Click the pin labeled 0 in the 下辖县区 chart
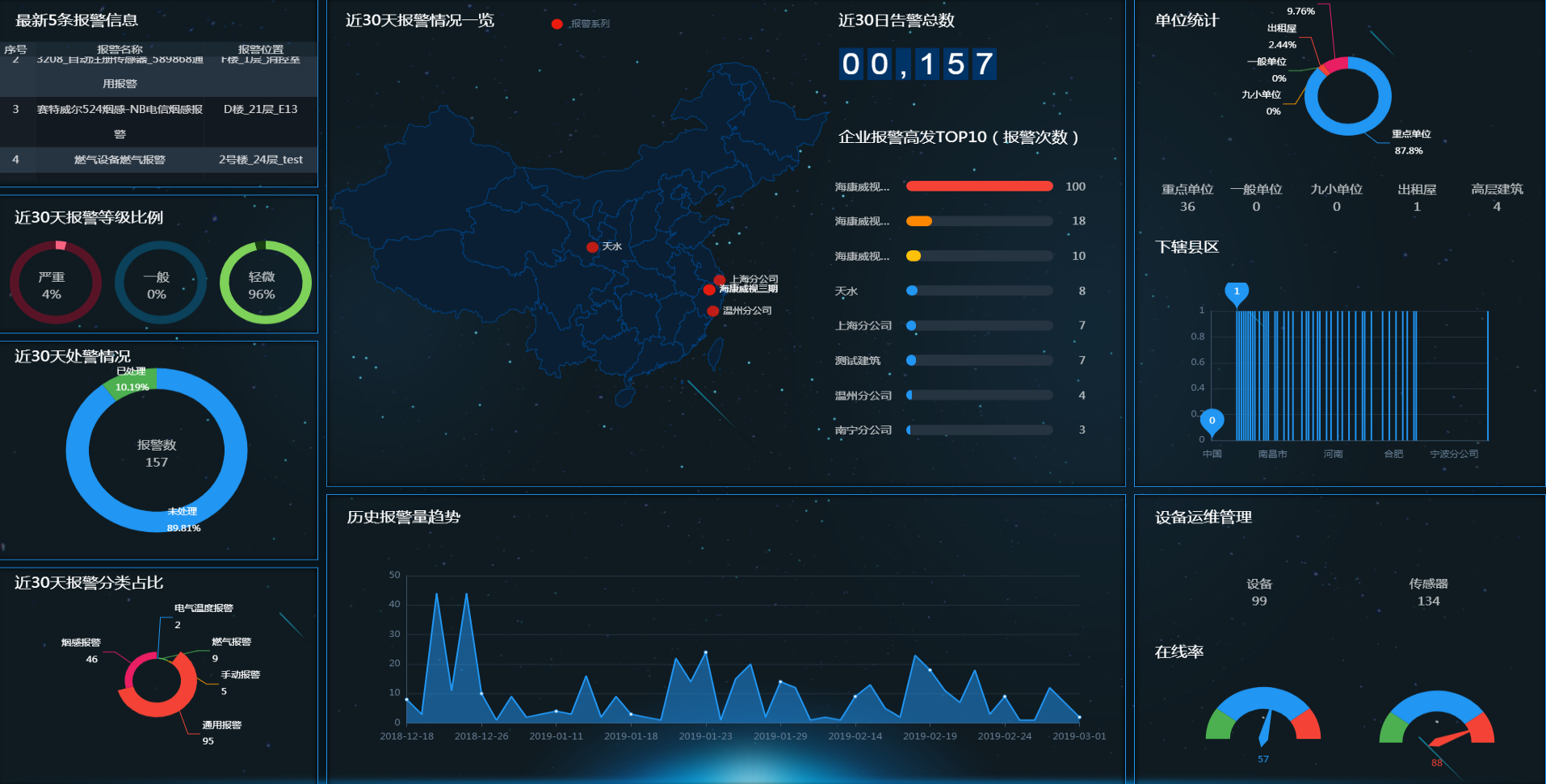 point(1212,421)
